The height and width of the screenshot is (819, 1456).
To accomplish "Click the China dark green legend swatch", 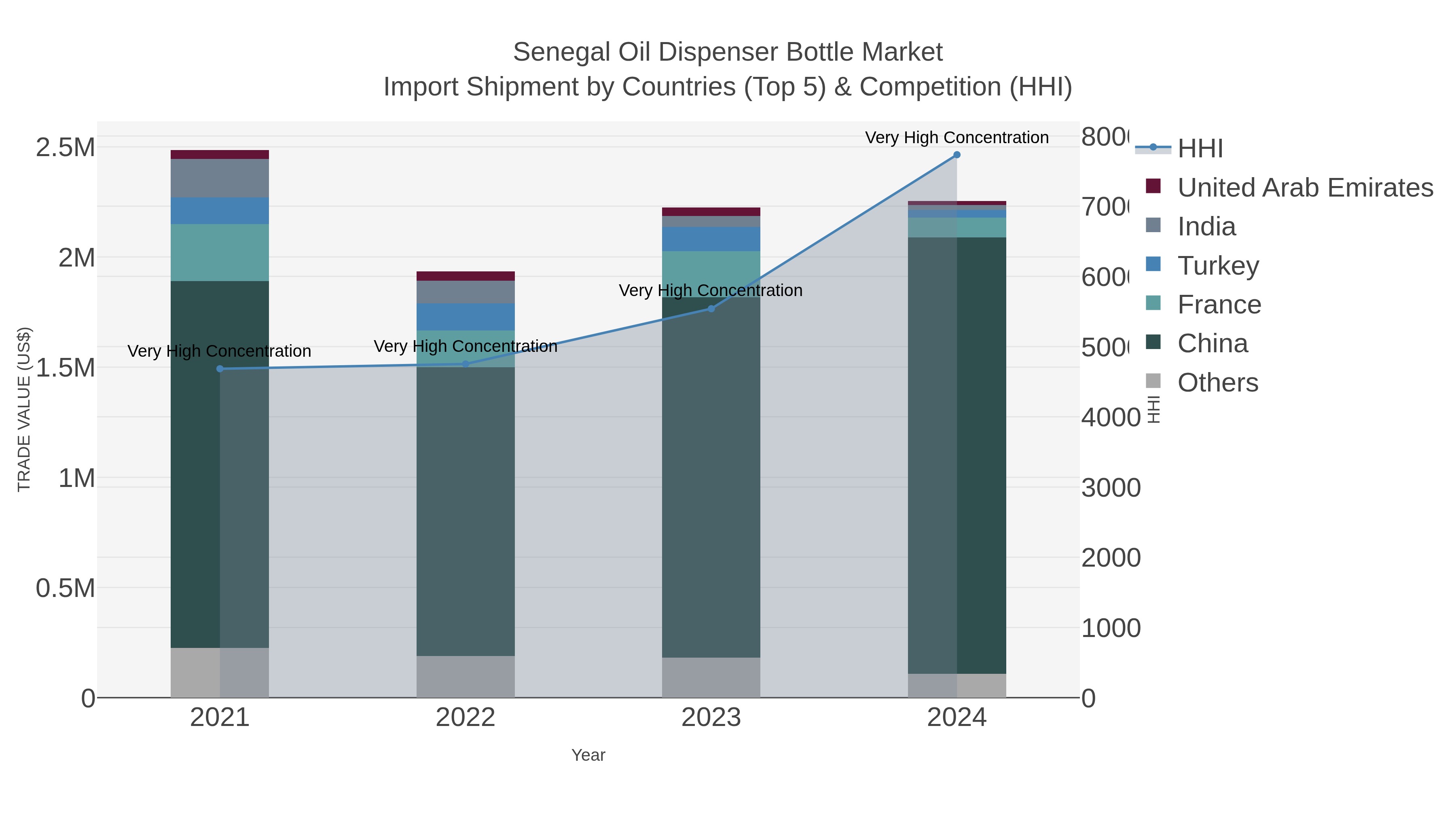I will [1153, 342].
